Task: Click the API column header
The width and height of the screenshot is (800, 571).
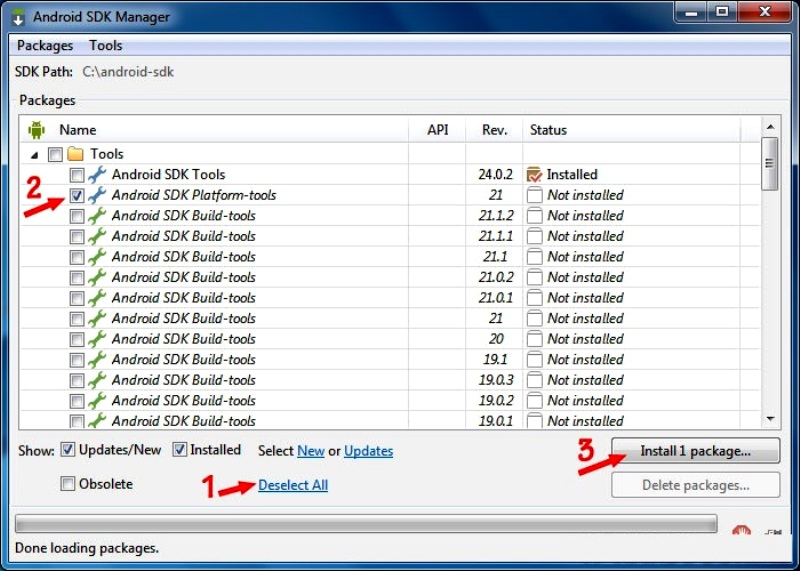Action: coord(438,130)
